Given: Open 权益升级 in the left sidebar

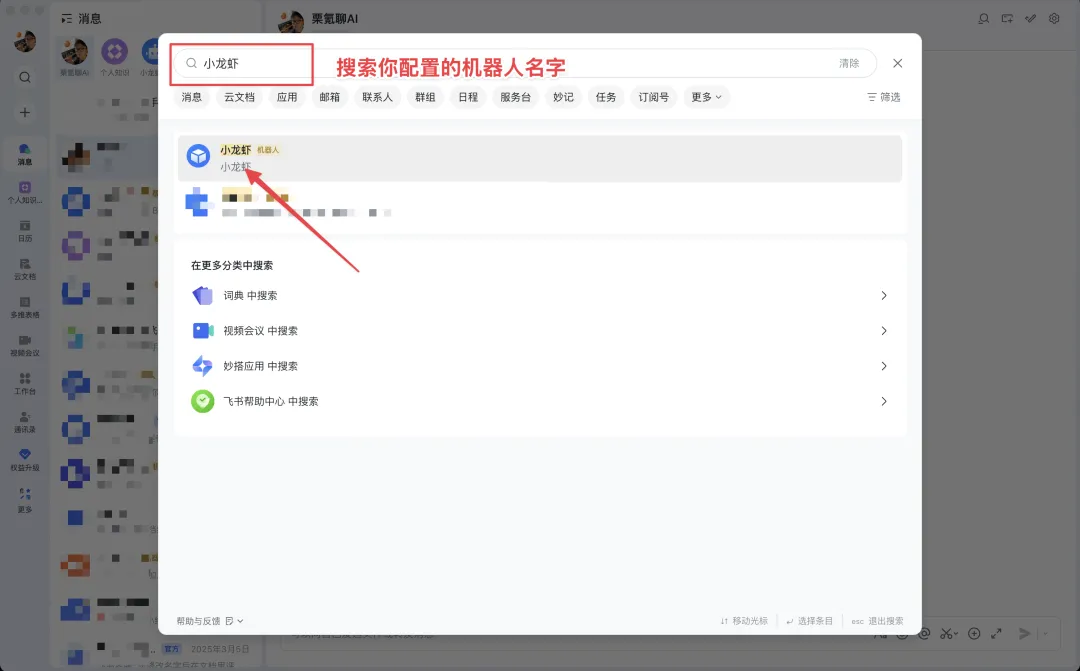Looking at the screenshot, I should (x=25, y=460).
